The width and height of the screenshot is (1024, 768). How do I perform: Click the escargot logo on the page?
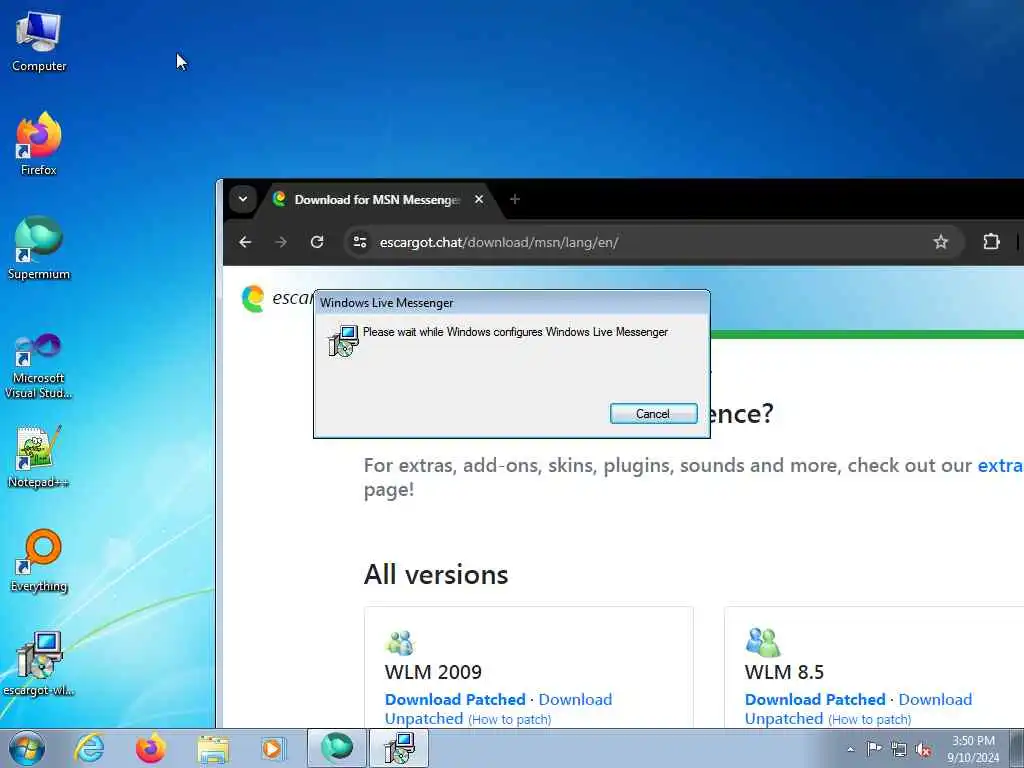pyautogui.click(x=253, y=298)
